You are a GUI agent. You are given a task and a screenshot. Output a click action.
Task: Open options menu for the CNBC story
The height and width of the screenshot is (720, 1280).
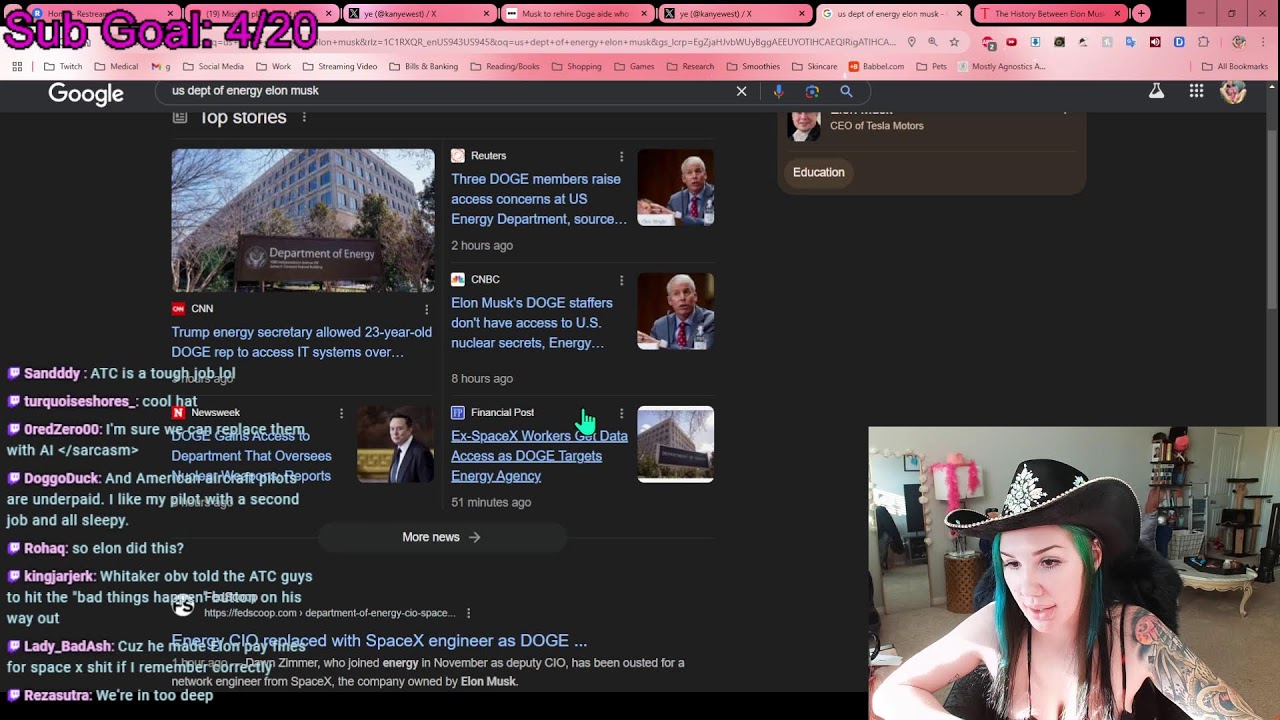pos(621,280)
